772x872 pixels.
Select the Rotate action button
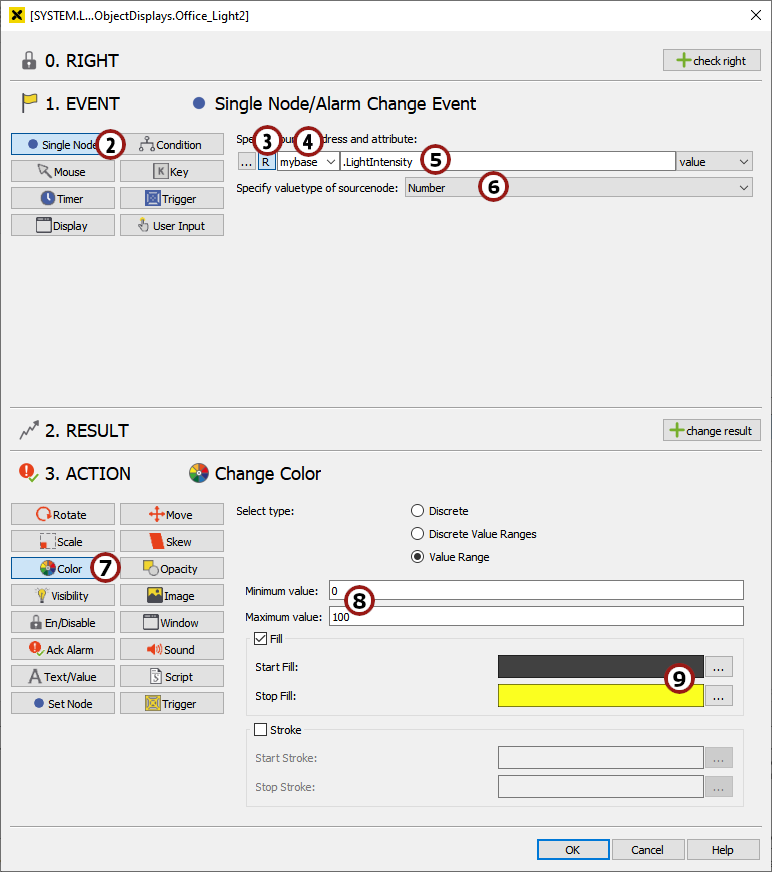click(x=62, y=515)
